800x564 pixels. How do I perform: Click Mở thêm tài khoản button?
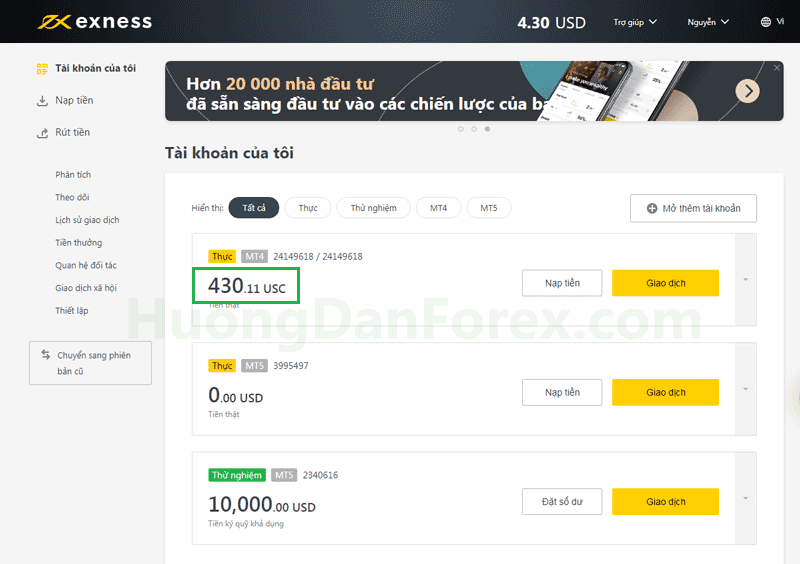pyautogui.click(x=693, y=208)
